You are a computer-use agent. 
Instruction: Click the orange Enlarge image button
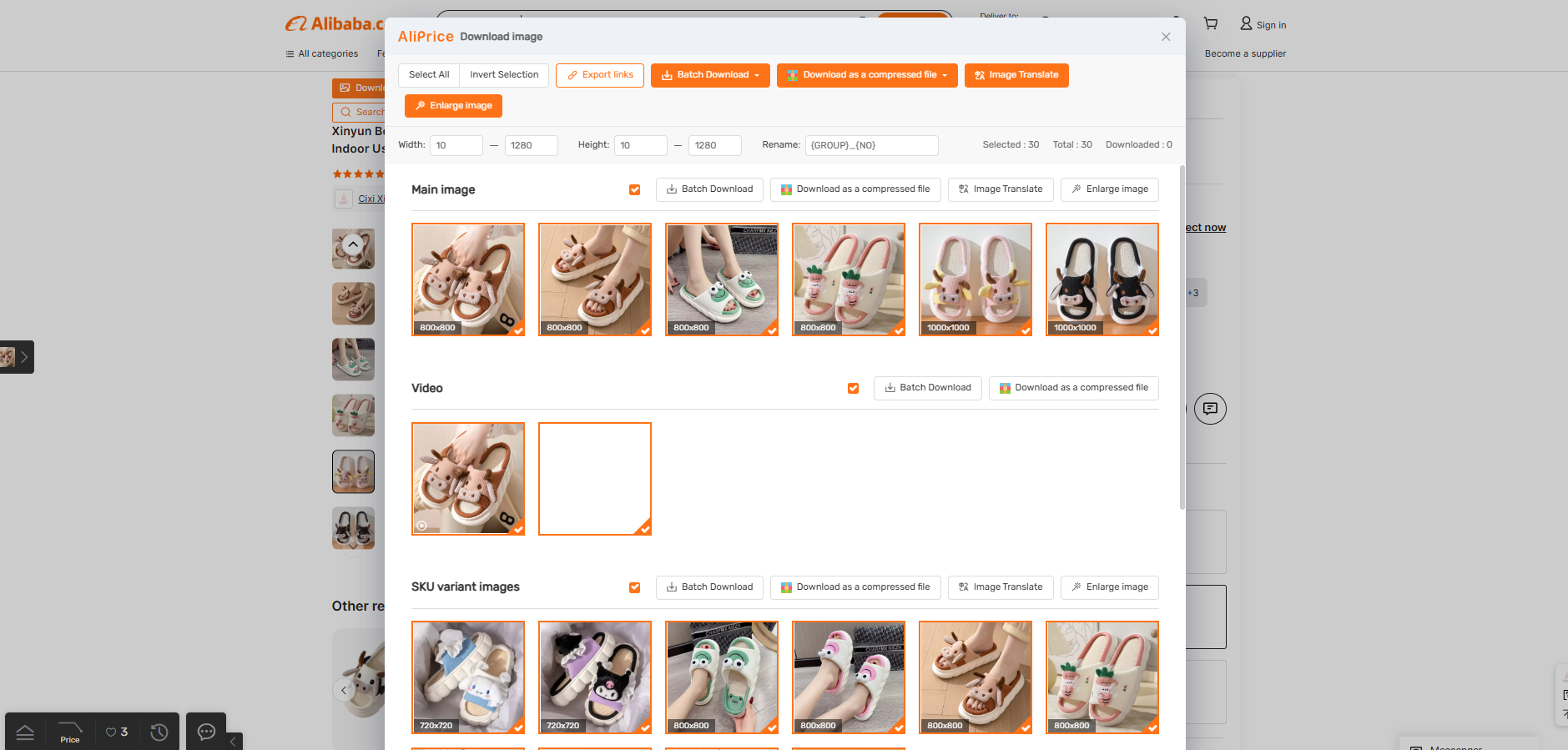(453, 106)
